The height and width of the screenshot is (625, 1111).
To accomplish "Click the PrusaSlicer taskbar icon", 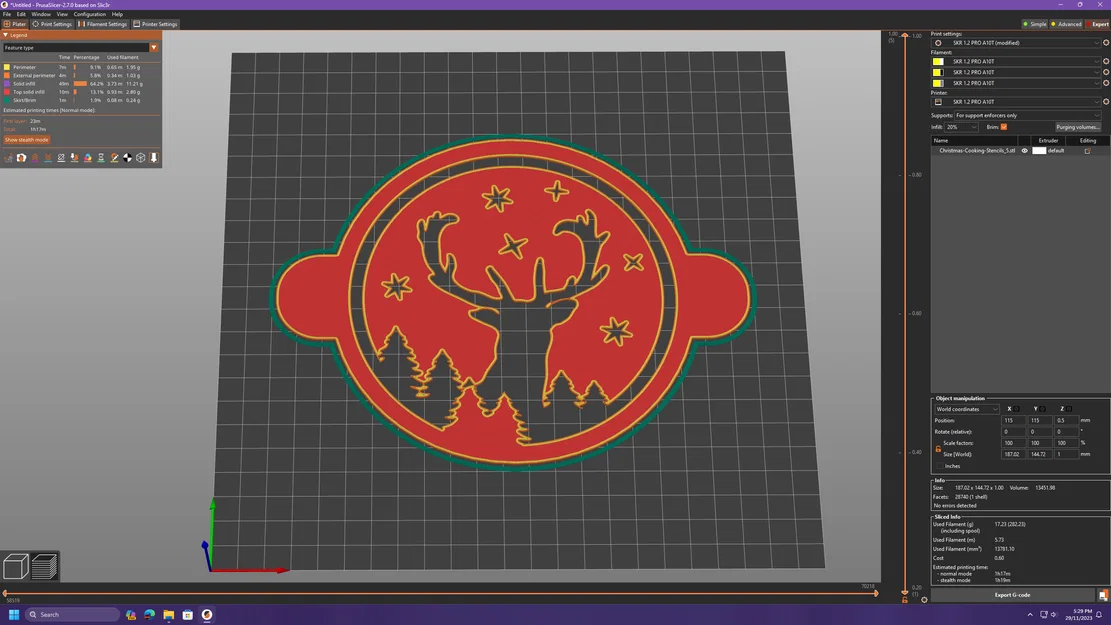I will point(207,614).
